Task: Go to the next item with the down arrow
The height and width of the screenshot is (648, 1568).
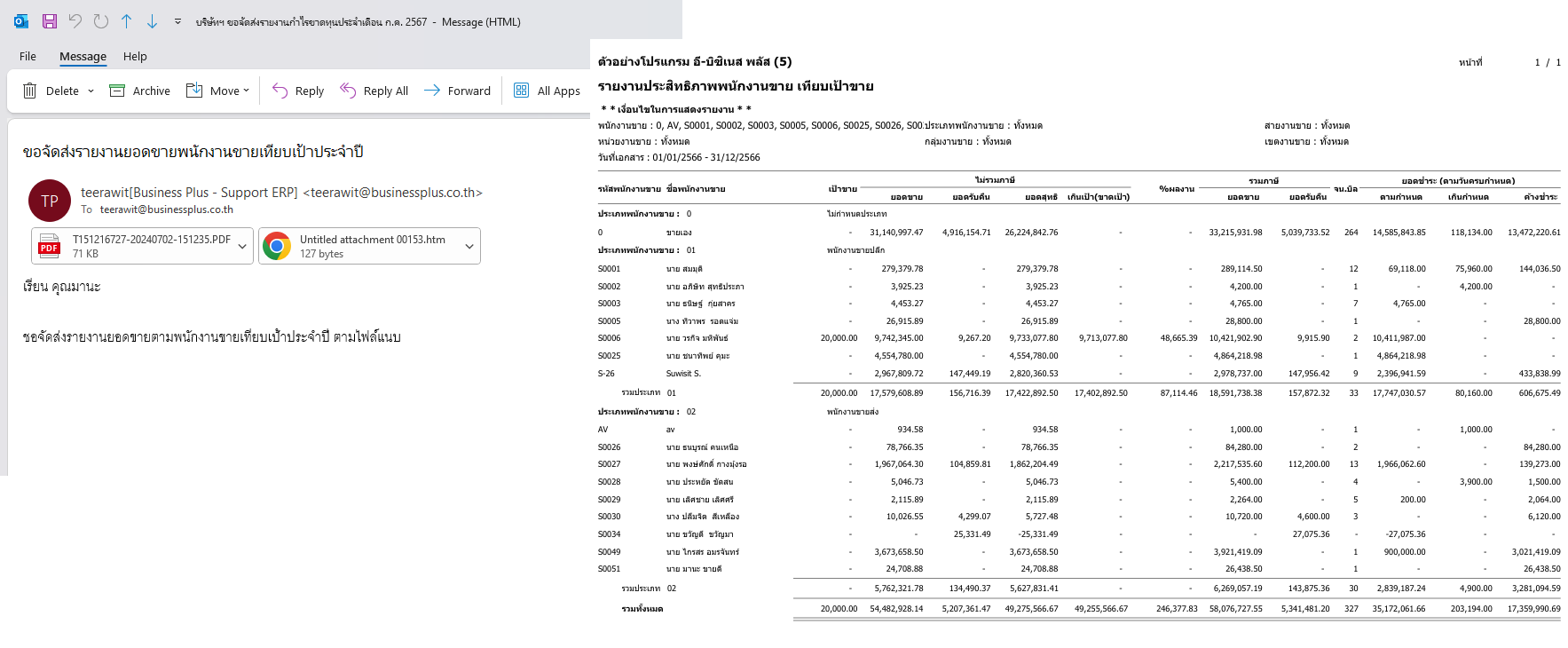Action: (x=153, y=21)
